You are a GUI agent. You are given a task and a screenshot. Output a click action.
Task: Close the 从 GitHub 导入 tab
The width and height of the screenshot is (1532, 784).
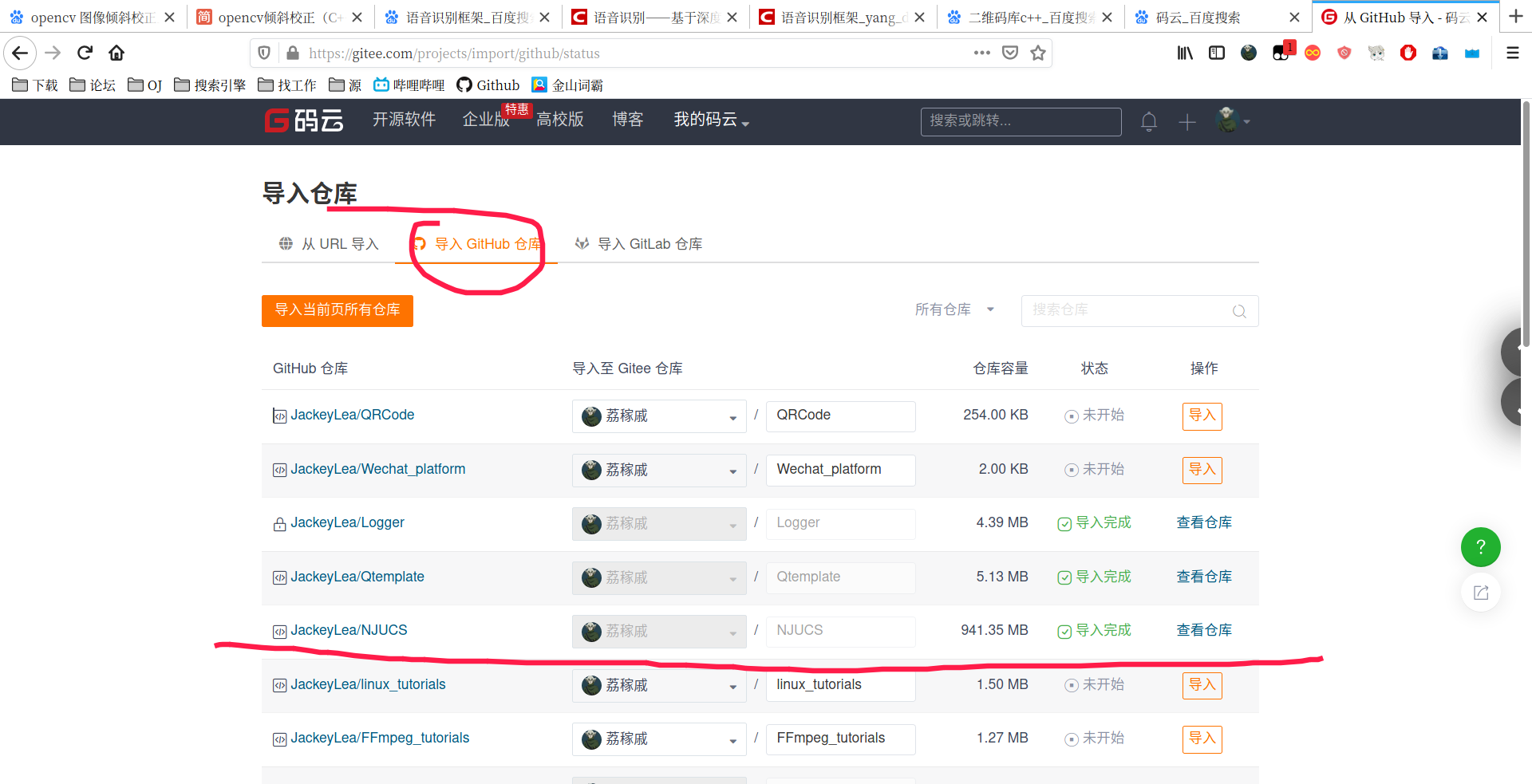(1483, 17)
